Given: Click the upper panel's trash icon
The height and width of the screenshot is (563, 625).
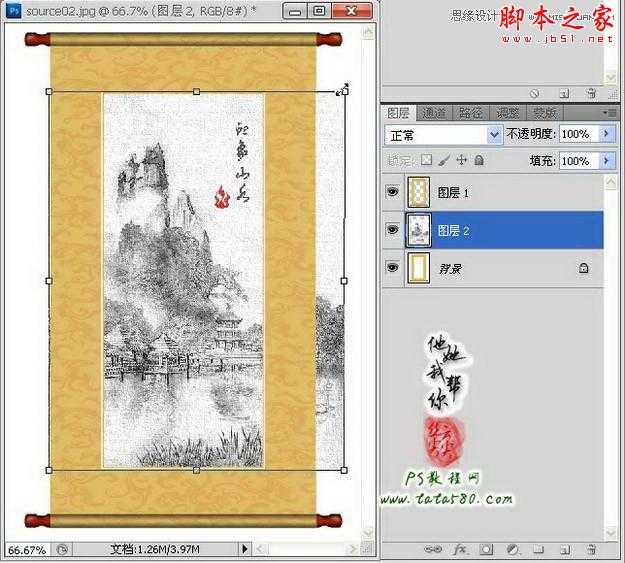Looking at the screenshot, I should click(x=592, y=94).
